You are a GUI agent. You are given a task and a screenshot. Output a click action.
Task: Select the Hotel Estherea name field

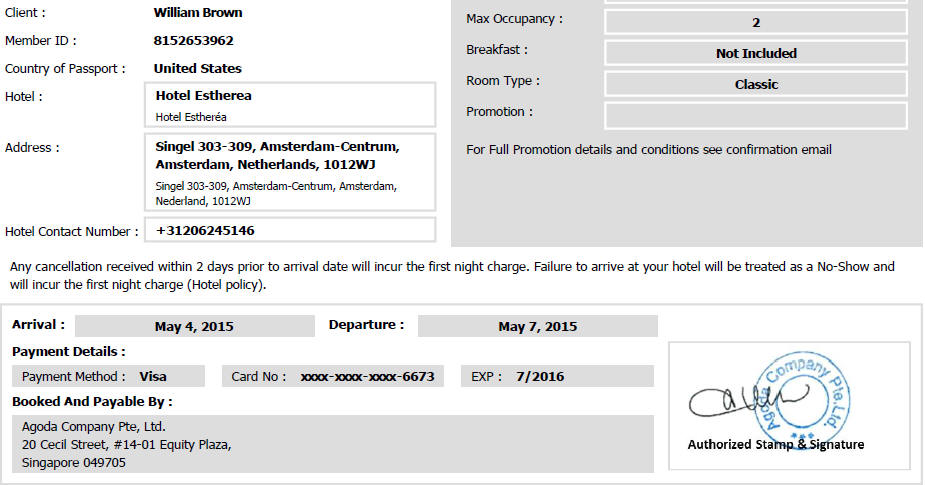coord(290,104)
